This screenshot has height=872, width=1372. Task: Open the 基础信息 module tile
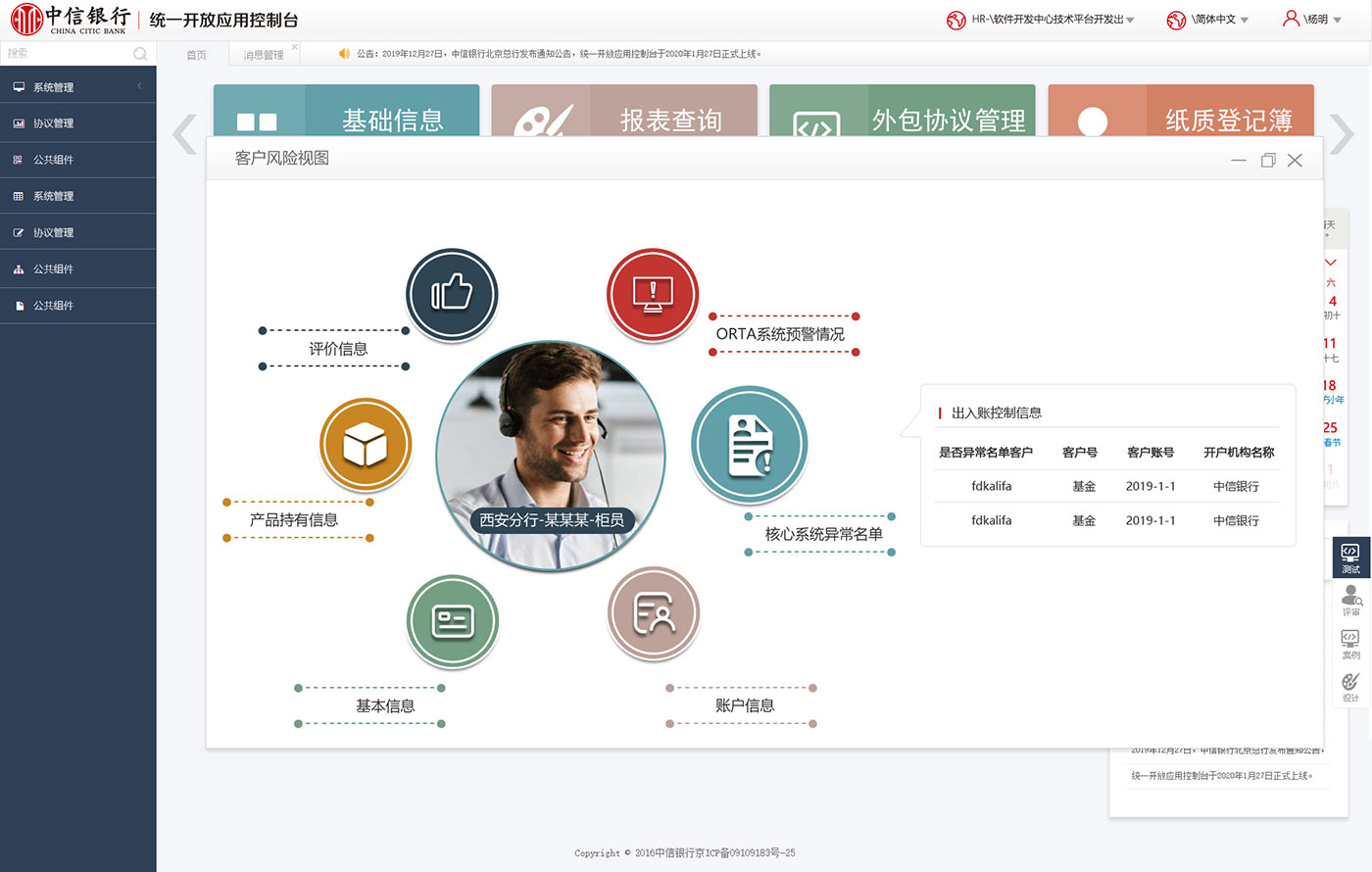tap(392, 118)
